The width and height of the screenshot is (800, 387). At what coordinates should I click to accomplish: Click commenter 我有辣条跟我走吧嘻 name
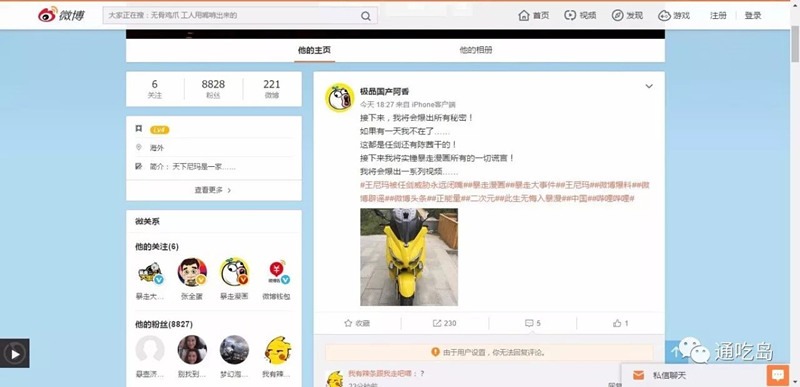click(x=381, y=374)
